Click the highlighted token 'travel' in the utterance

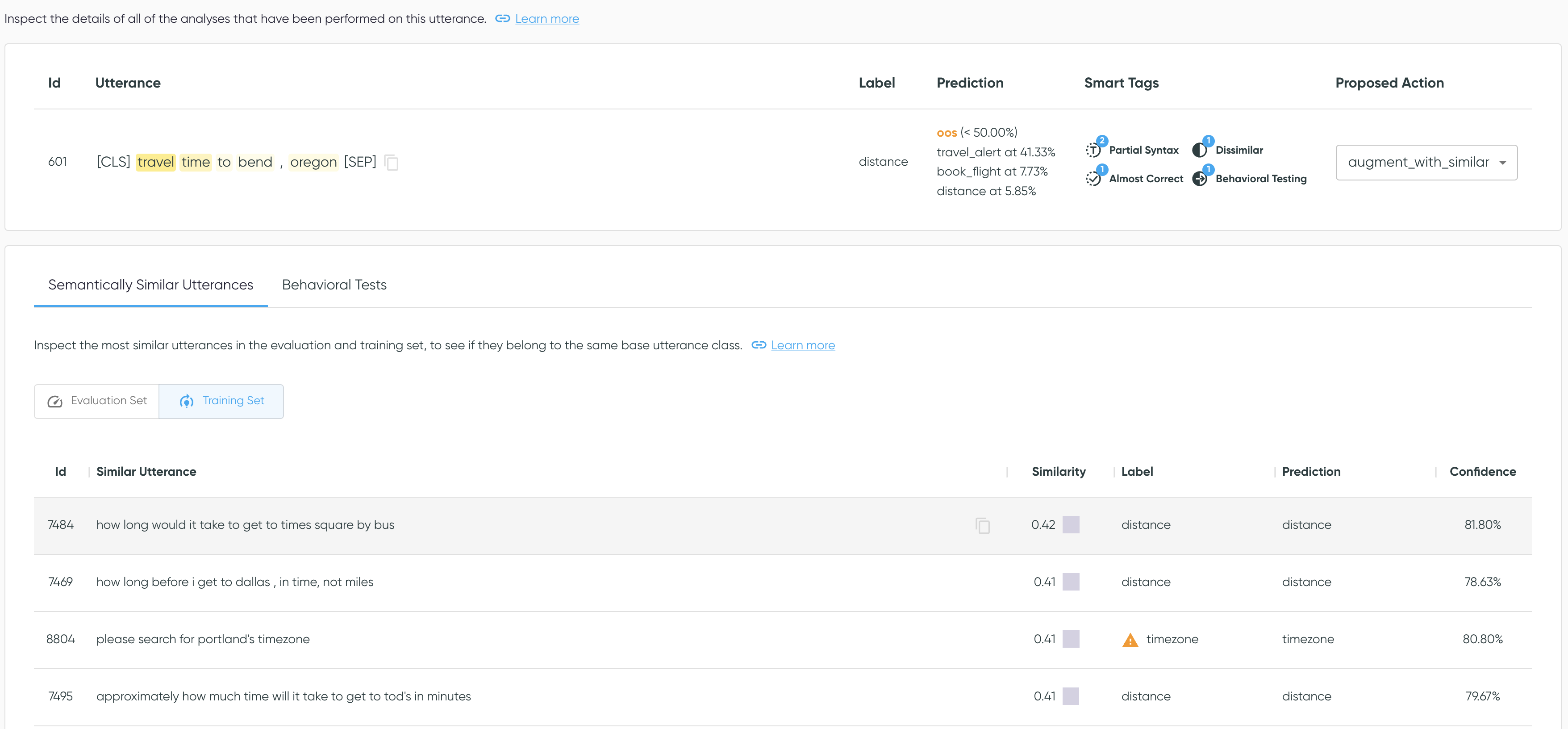(x=155, y=162)
